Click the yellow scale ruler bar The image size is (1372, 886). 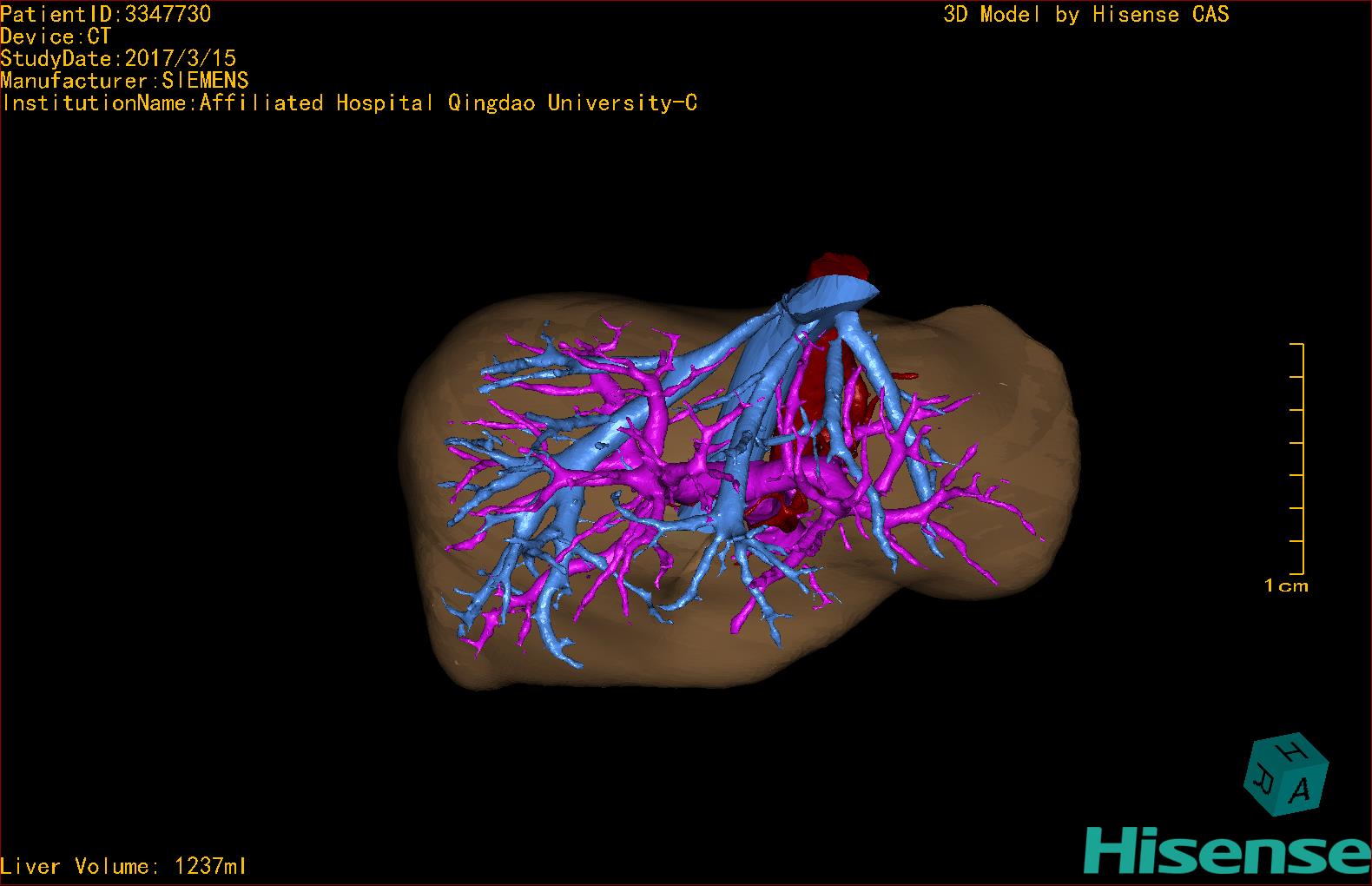point(1297,459)
